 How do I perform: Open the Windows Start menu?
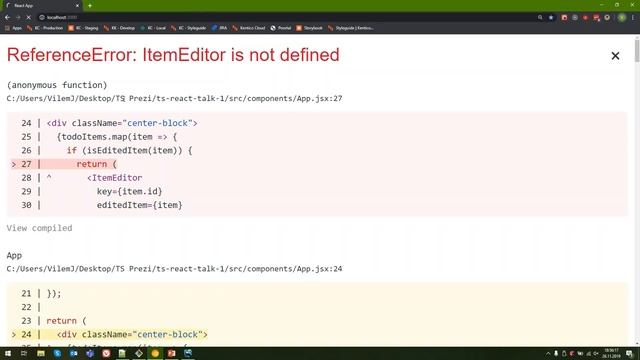click(8, 353)
